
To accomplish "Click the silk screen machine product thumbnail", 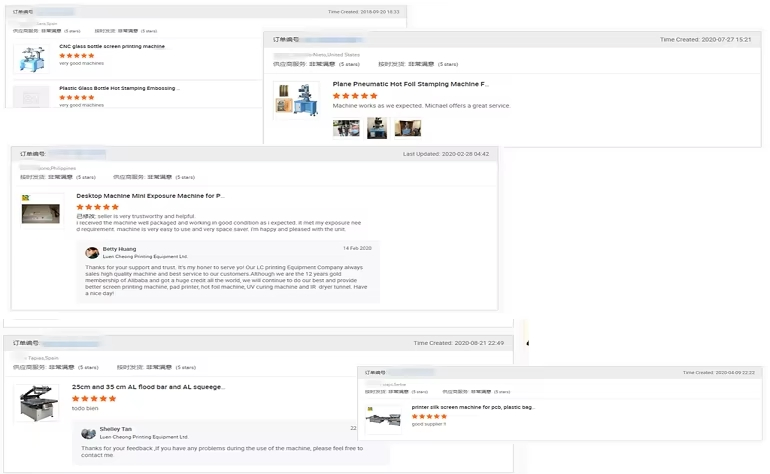I will click(383, 418).
